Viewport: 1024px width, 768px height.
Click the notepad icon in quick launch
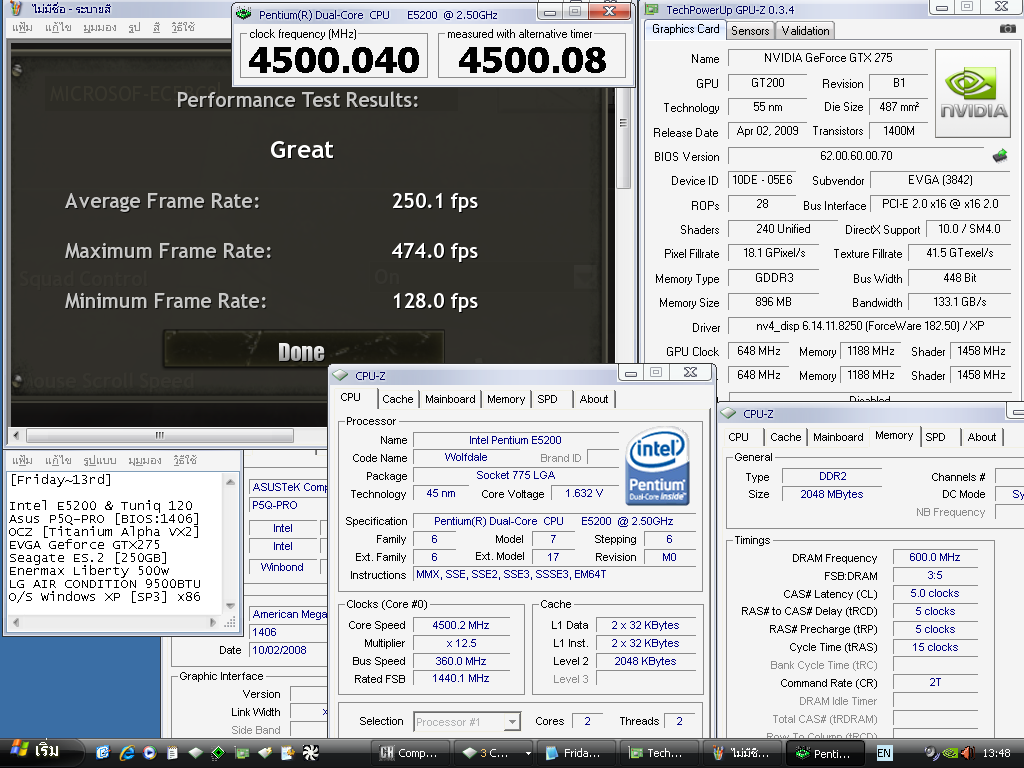pos(172,753)
